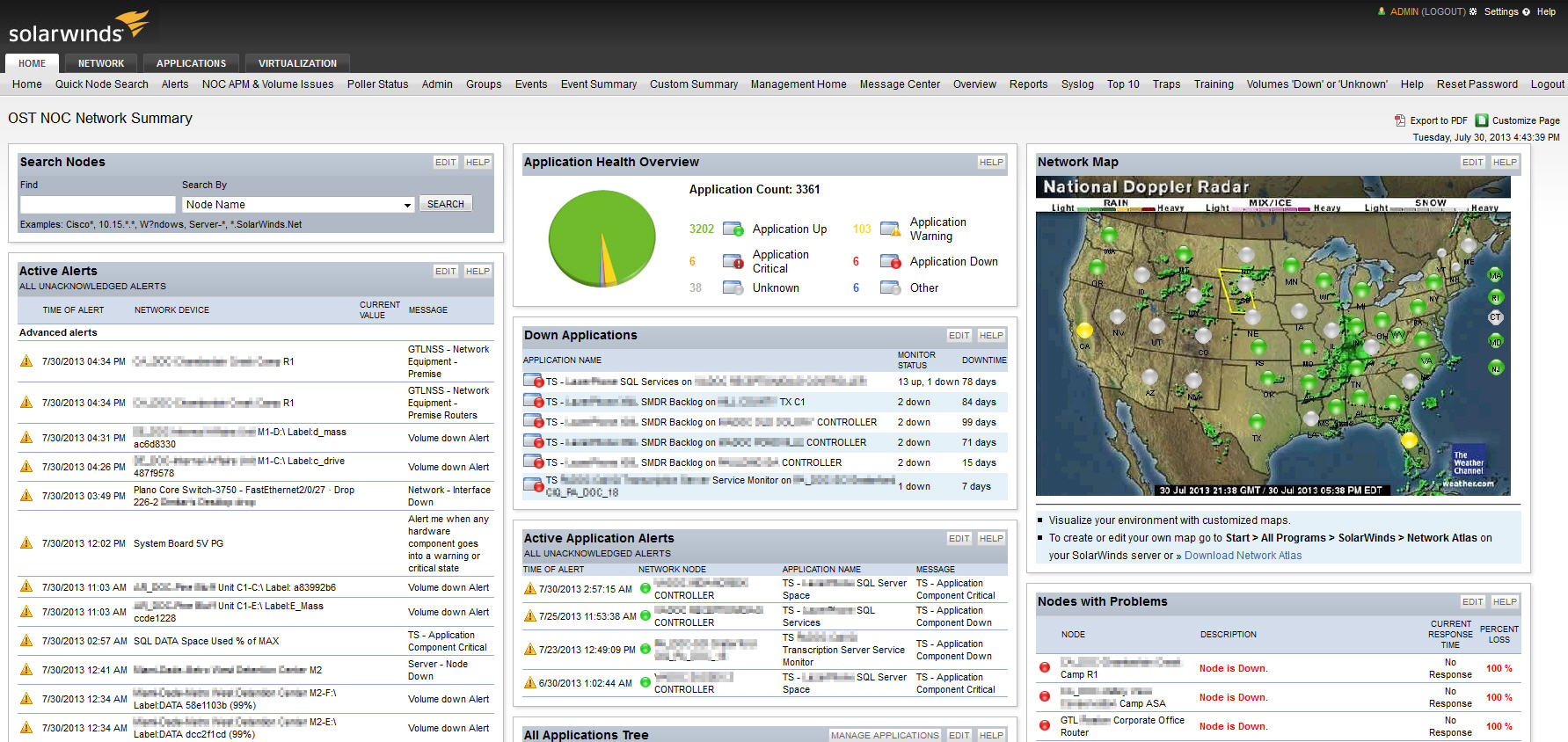Open Message Center
This screenshot has height=742, width=1568.
coord(900,84)
